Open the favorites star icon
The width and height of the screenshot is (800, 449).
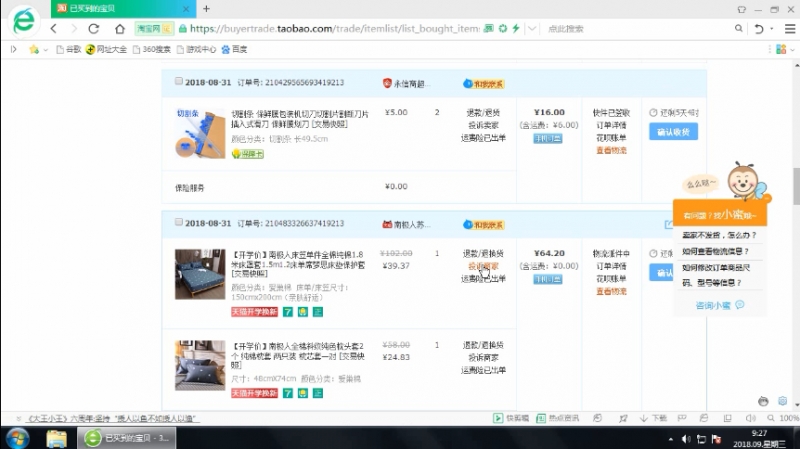coord(34,49)
